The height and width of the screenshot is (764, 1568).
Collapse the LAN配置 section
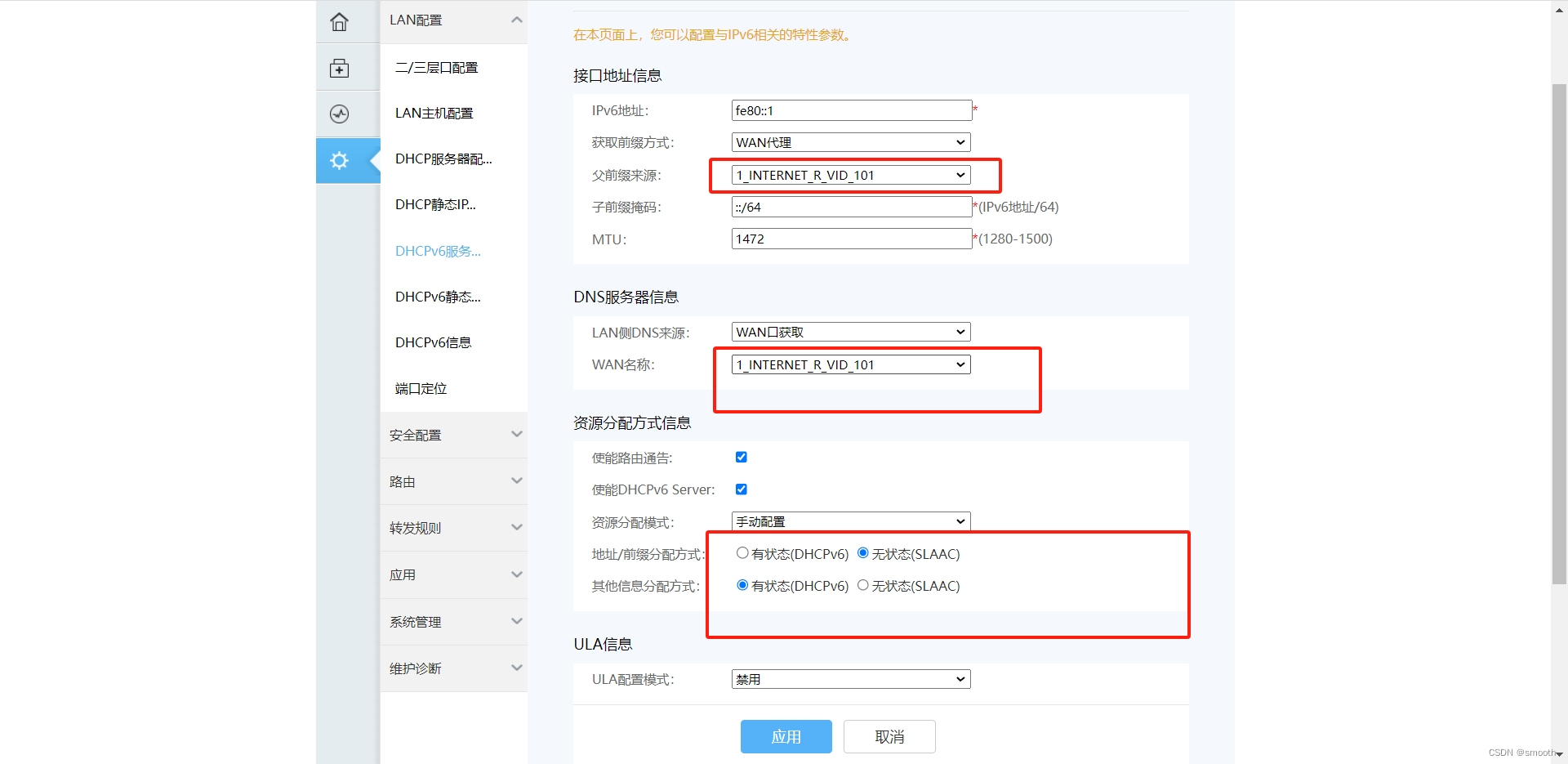pyautogui.click(x=453, y=20)
